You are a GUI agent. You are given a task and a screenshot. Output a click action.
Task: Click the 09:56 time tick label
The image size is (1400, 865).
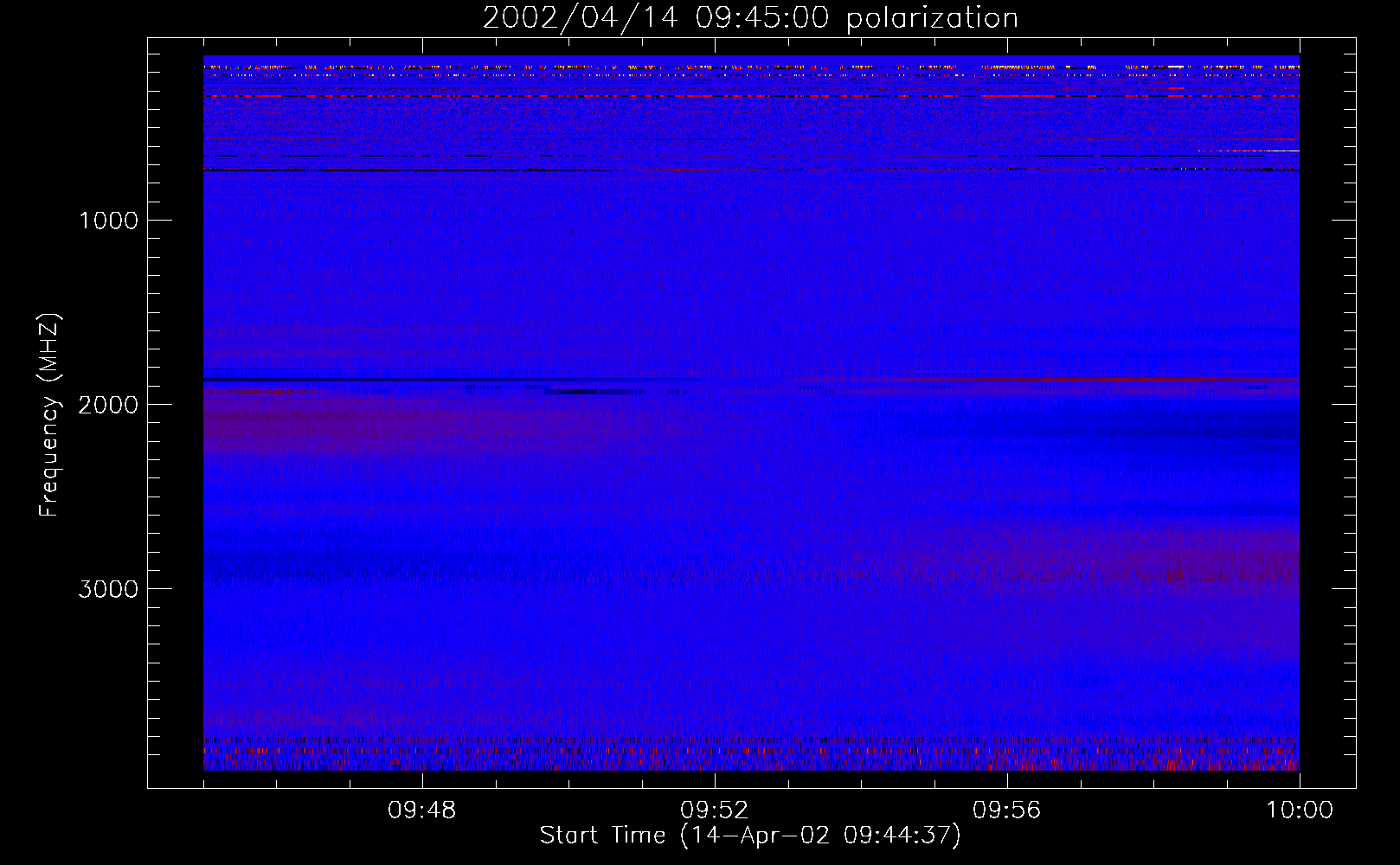tap(1006, 811)
